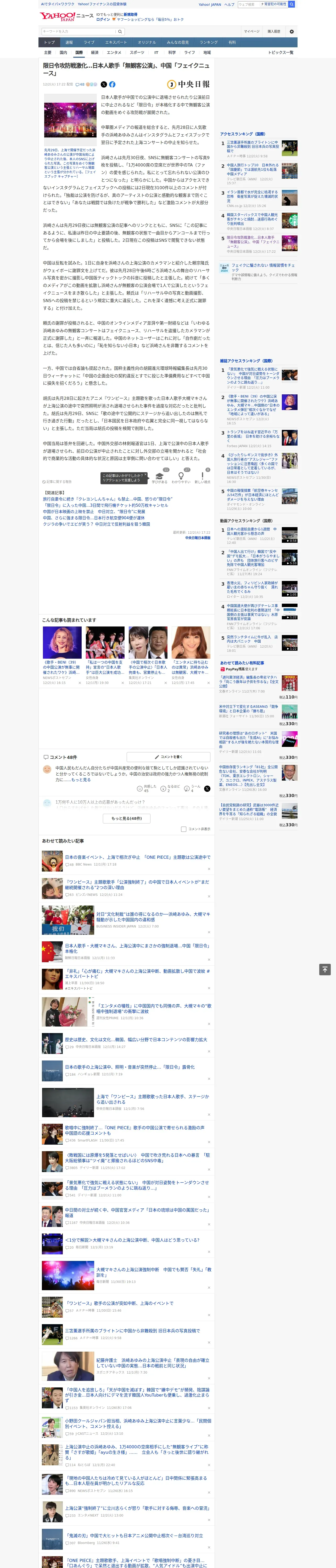Open 購入履歴 link

(274, 32)
